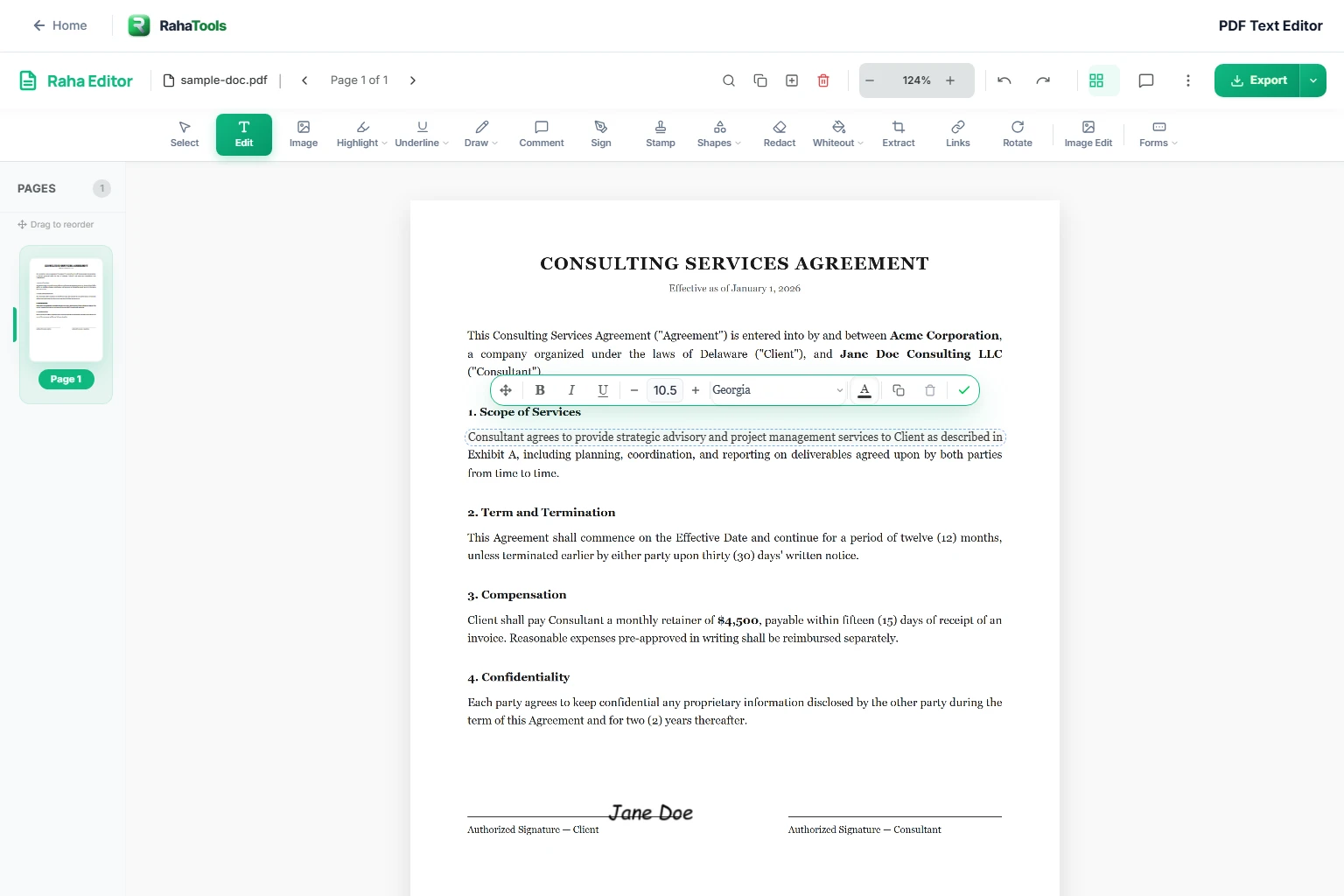Toggle italic formatting

point(571,390)
